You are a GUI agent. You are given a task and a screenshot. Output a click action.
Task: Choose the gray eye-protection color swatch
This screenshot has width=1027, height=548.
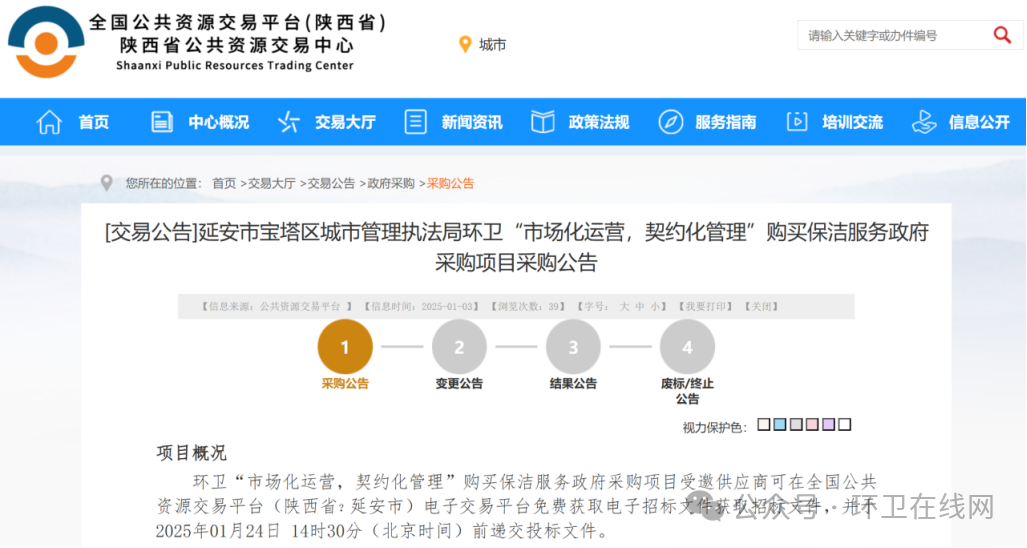pyautogui.click(x=796, y=425)
